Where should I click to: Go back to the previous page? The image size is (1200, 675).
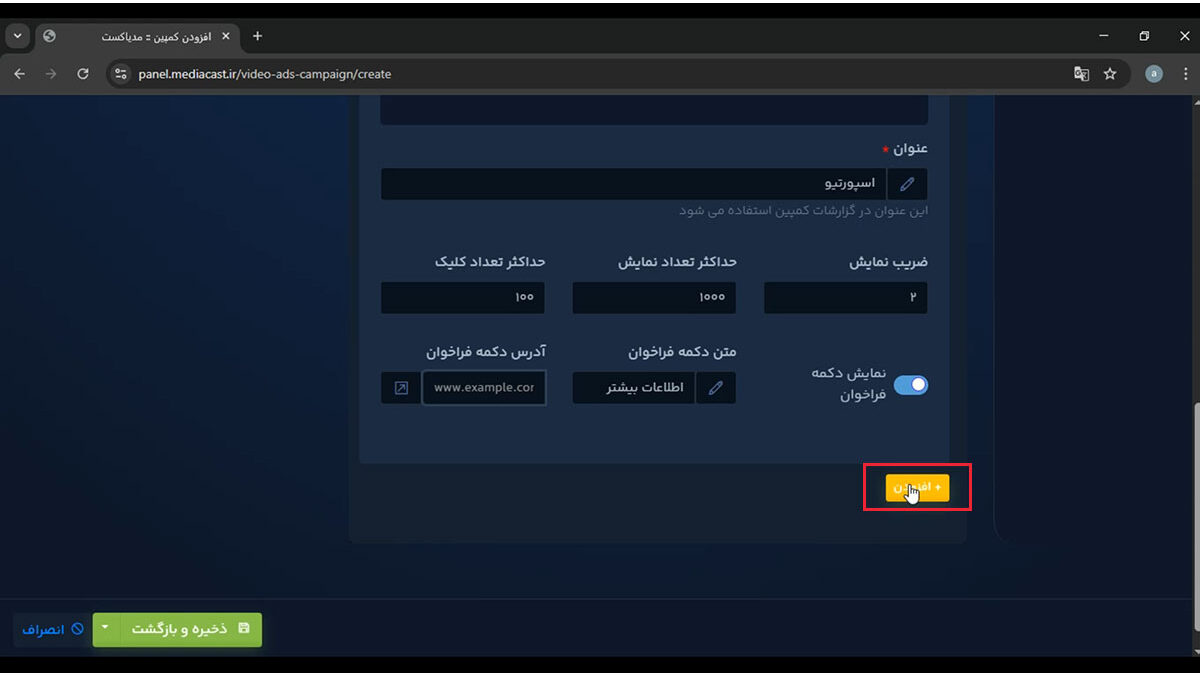click(21, 74)
